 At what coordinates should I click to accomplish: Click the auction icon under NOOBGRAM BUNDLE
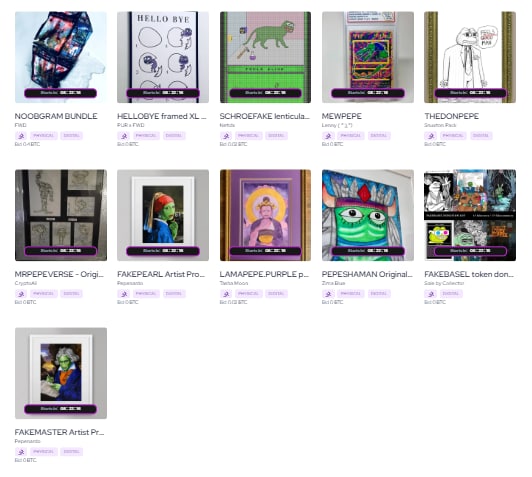click(21, 136)
